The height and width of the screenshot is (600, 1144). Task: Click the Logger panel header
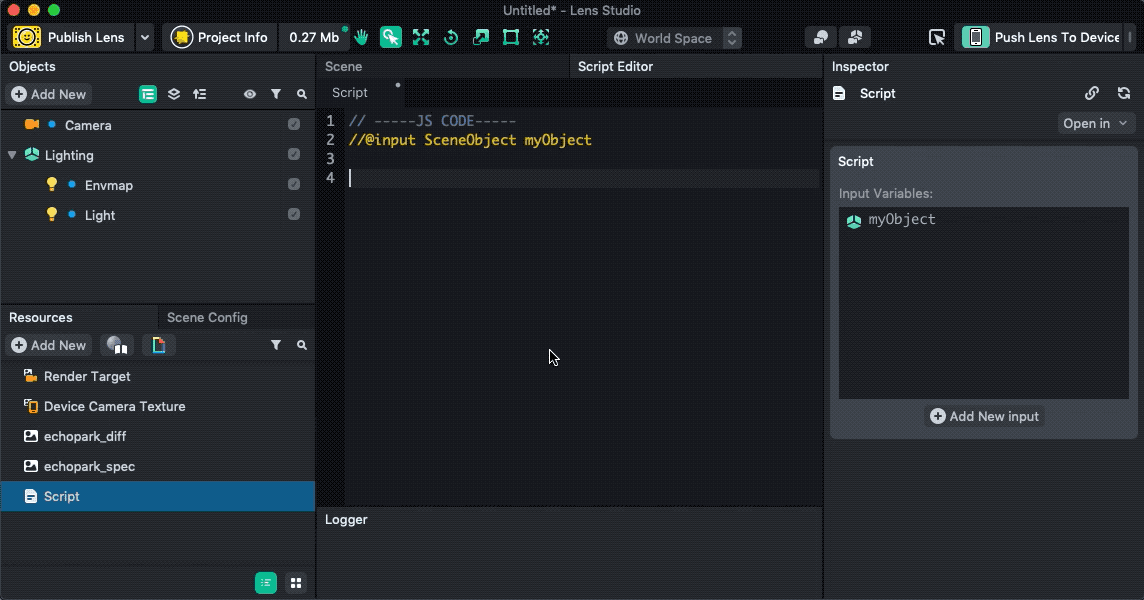point(347,520)
